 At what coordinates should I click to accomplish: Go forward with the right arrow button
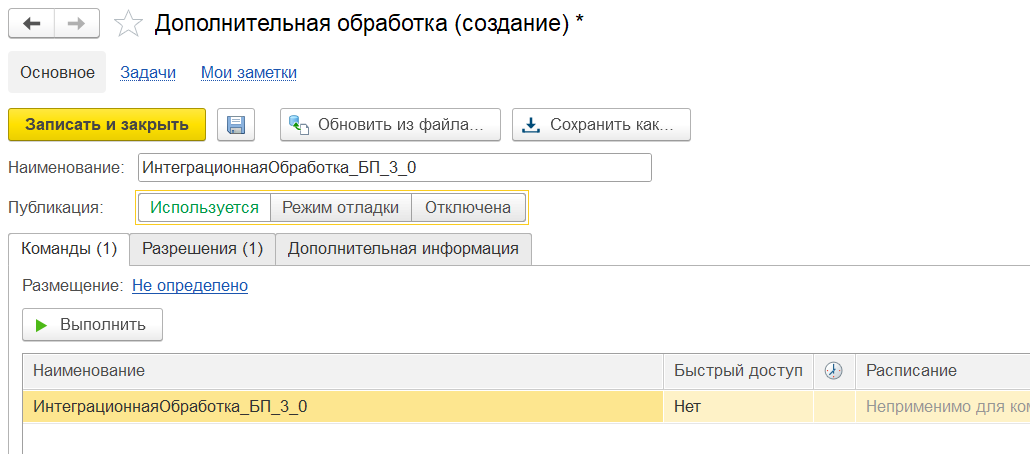77,24
